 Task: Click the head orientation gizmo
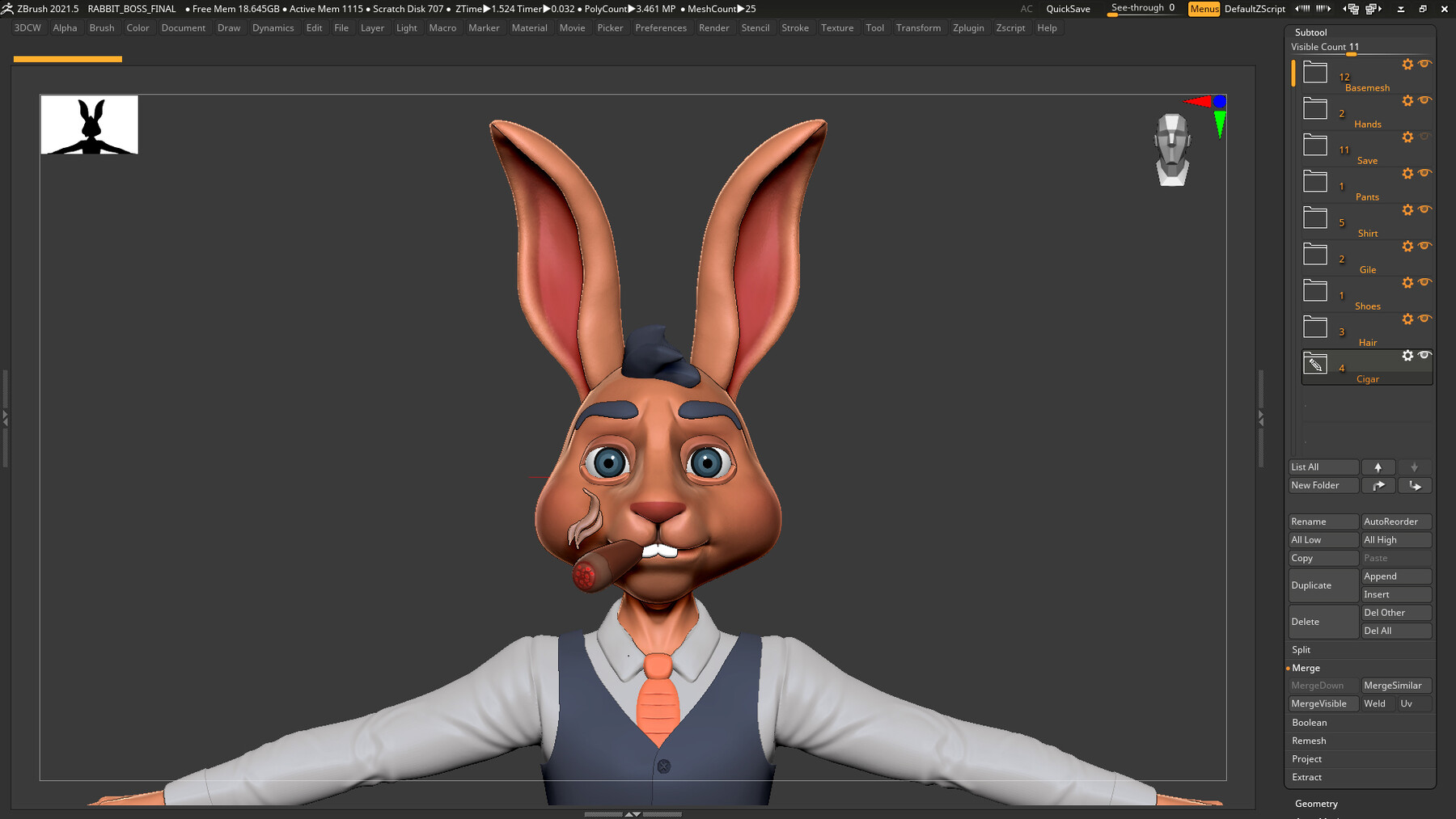1172,150
